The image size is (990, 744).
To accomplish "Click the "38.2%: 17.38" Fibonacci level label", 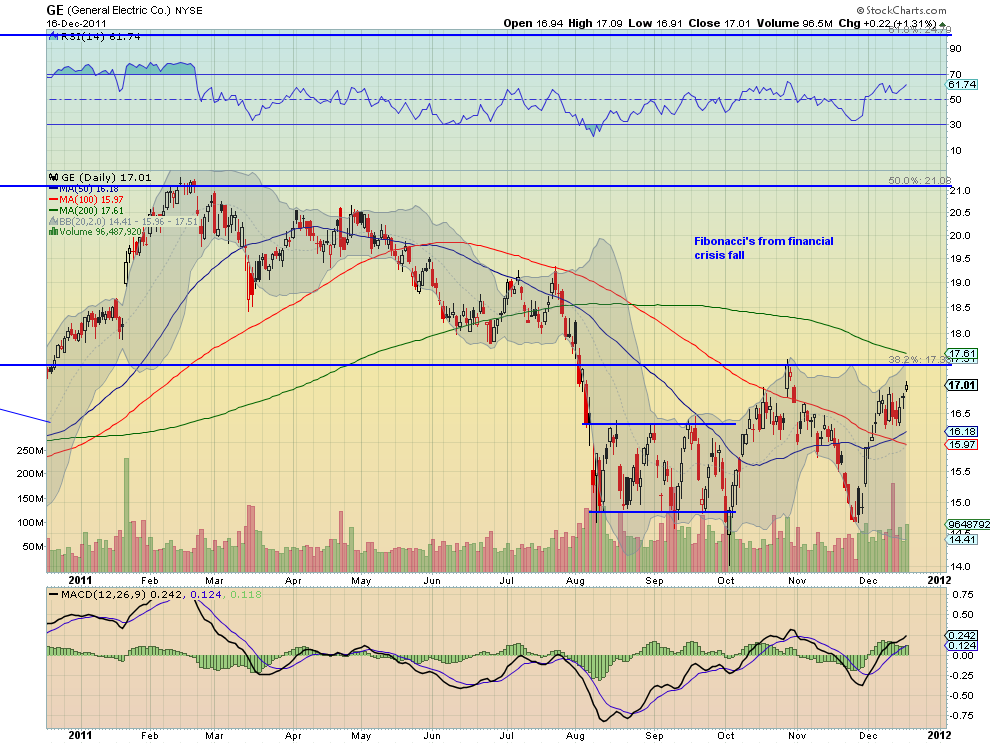I will coord(919,359).
